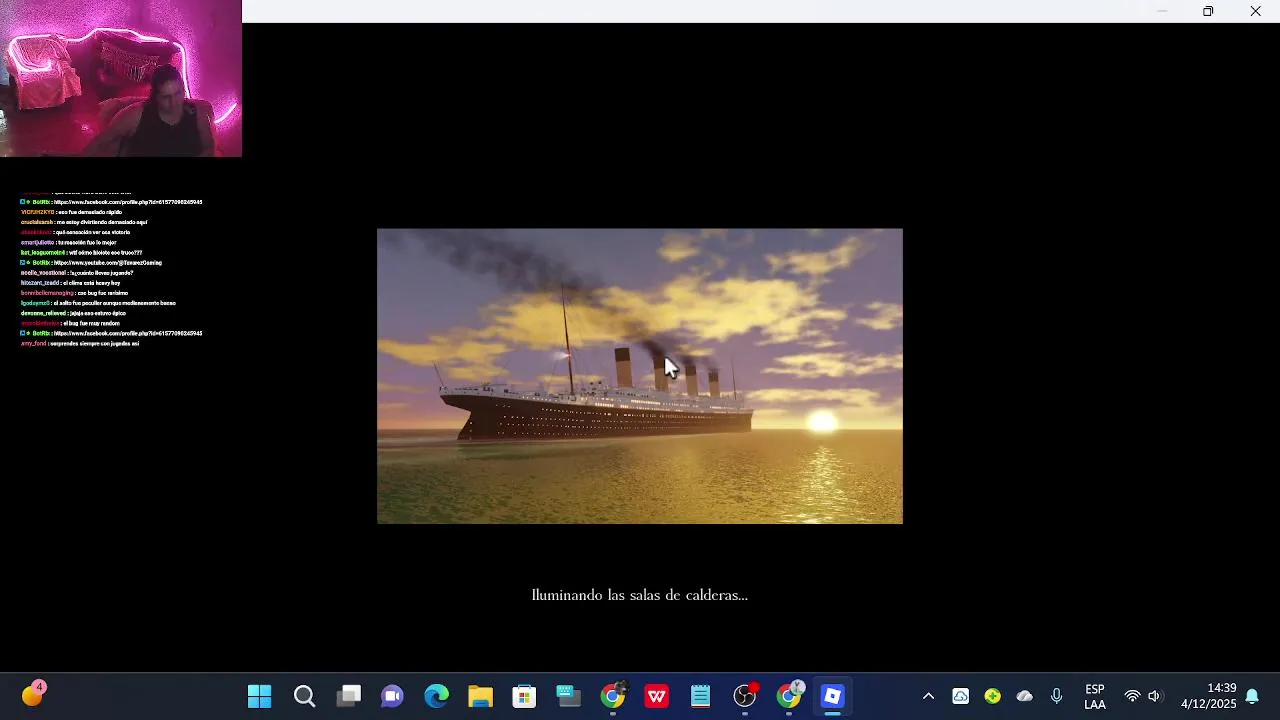This screenshot has width=1280, height=720.
Task: Open taskbar Search magnifier
Action: tap(304, 696)
